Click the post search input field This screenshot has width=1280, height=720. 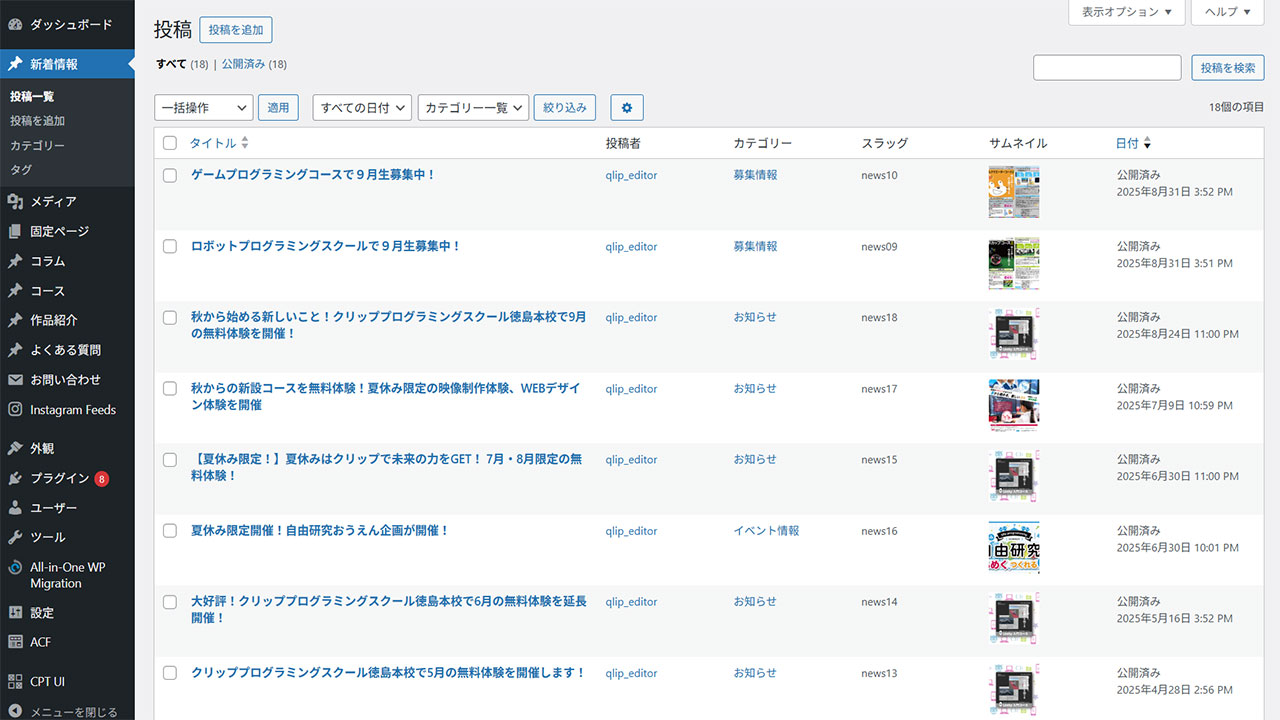click(x=1106, y=68)
